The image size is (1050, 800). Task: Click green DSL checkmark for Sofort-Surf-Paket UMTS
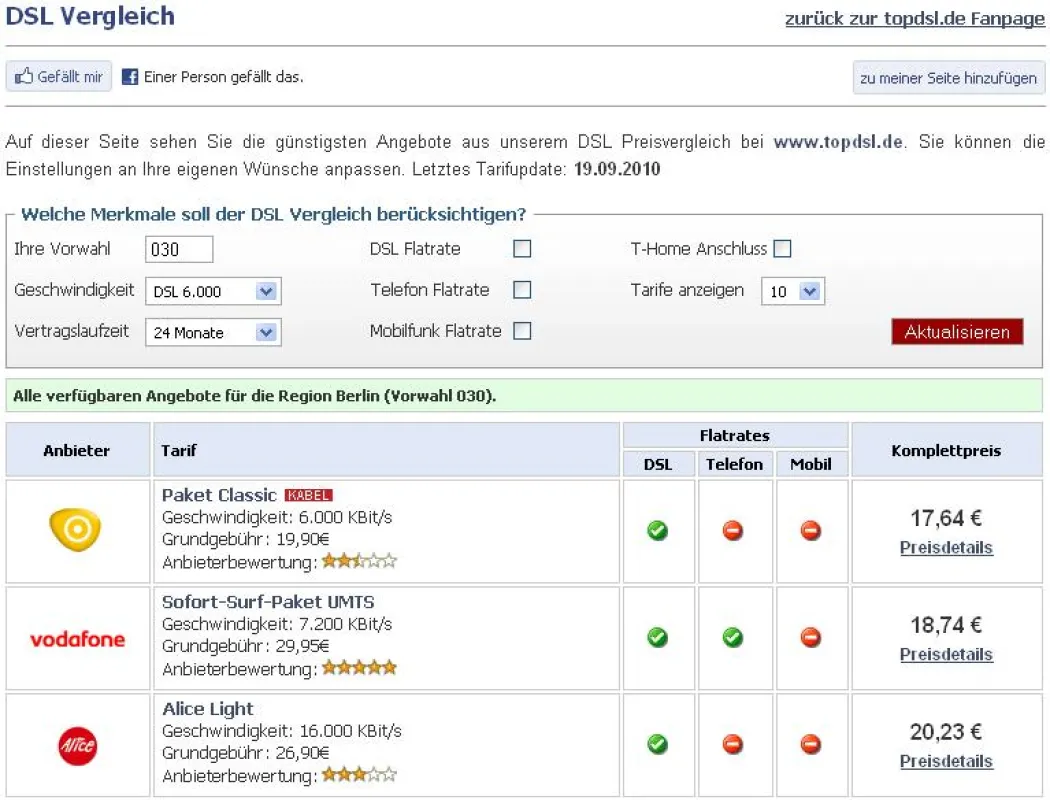pos(658,637)
